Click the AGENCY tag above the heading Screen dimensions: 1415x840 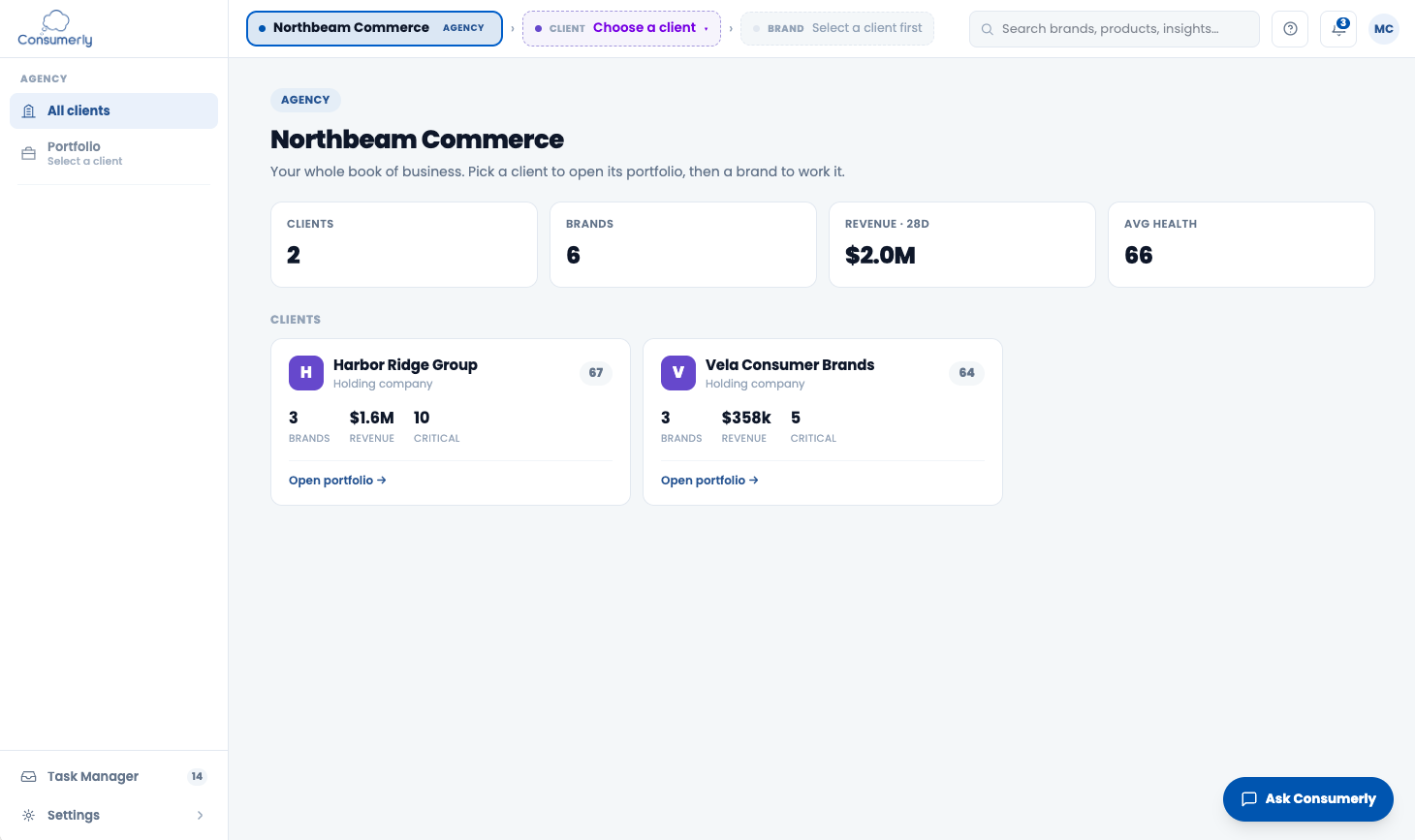tap(305, 100)
